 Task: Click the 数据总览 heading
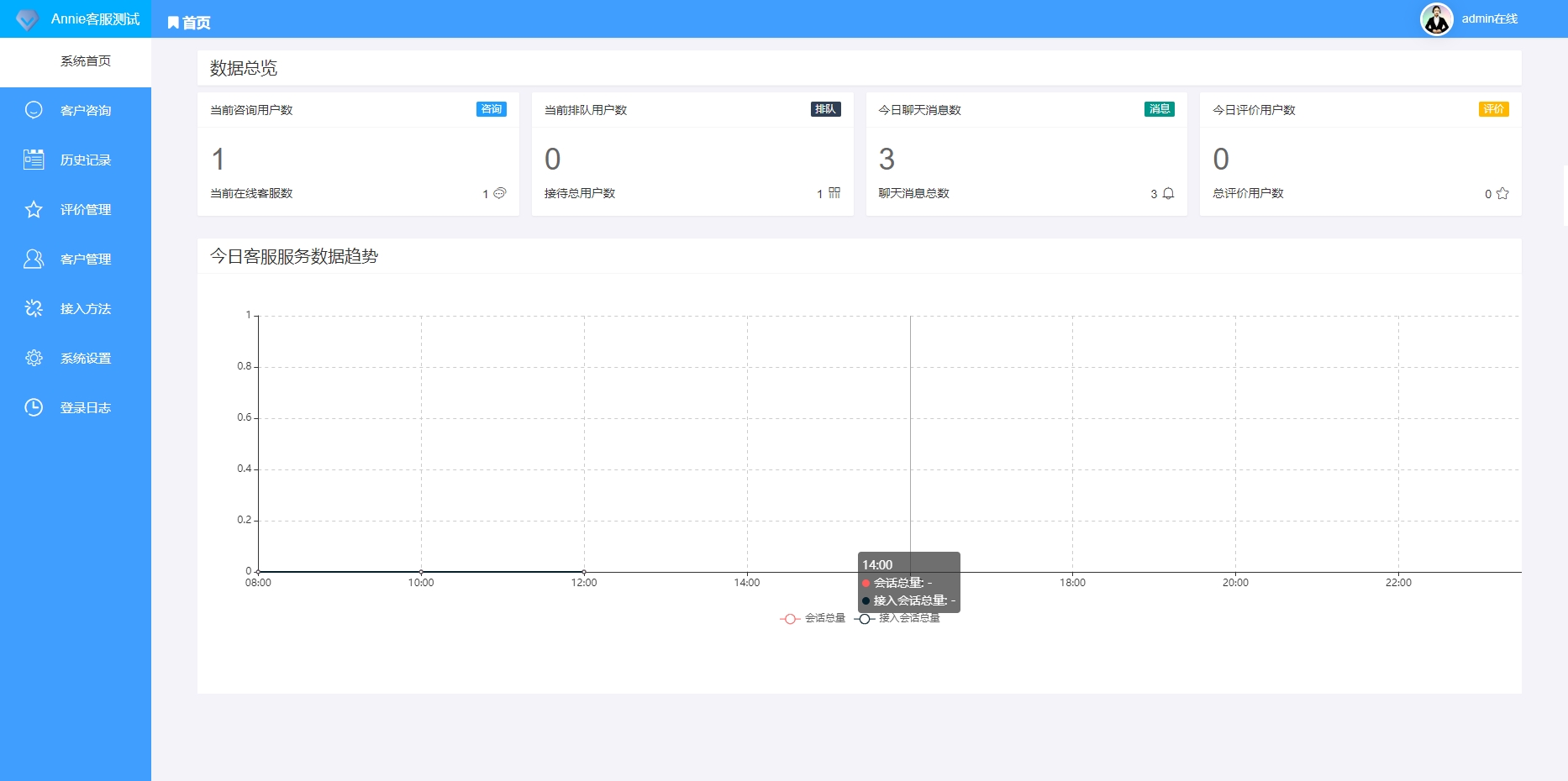point(244,68)
